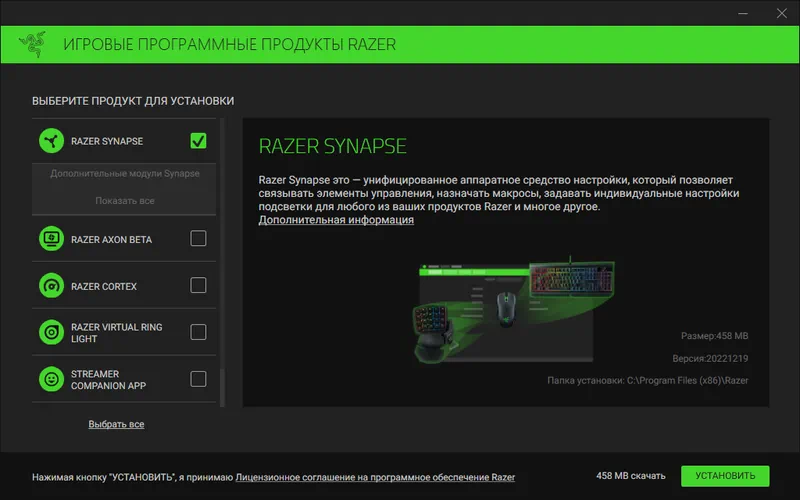Uncheck the Razer Synapse checkbox
Screen dimensions: 800x500
click(198, 141)
